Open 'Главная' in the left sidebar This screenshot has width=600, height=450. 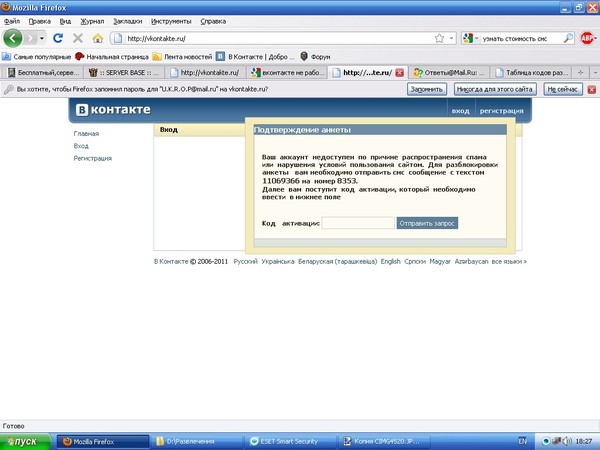pyautogui.click(x=86, y=134)
